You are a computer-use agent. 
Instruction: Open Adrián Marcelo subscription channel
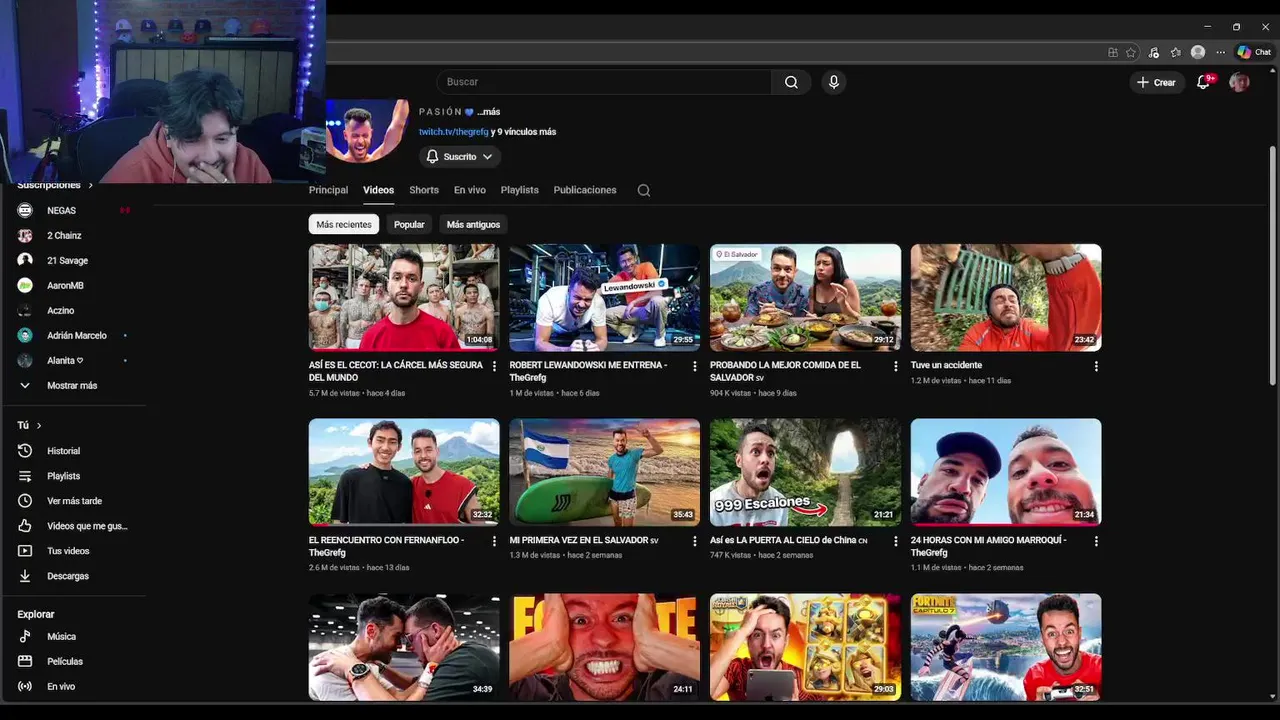[75, 335]
